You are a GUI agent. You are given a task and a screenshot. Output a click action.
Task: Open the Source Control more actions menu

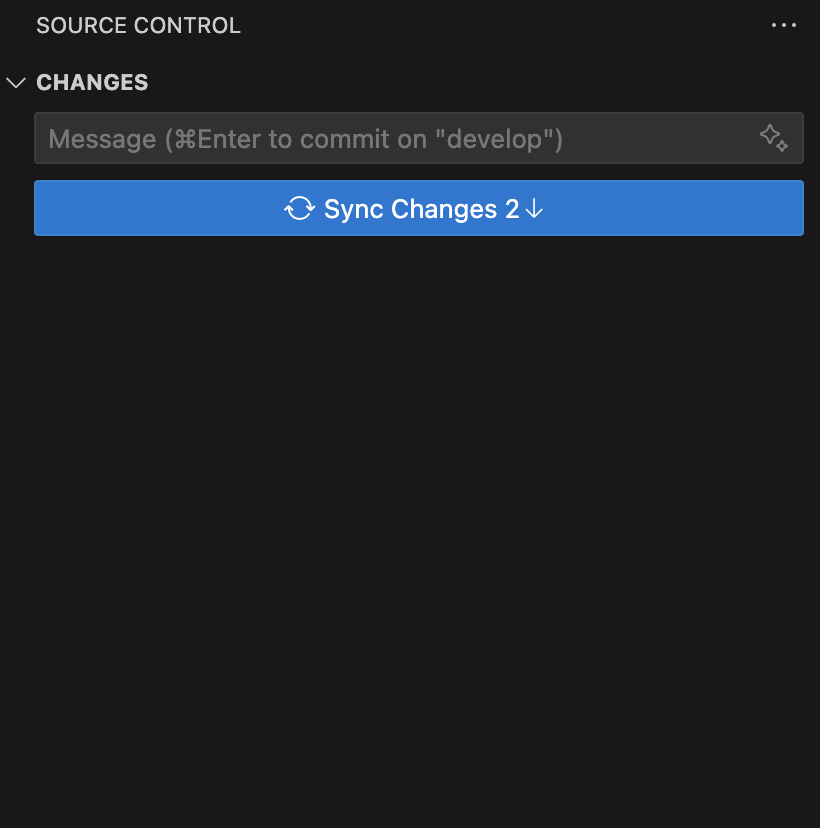pos(784,25)
